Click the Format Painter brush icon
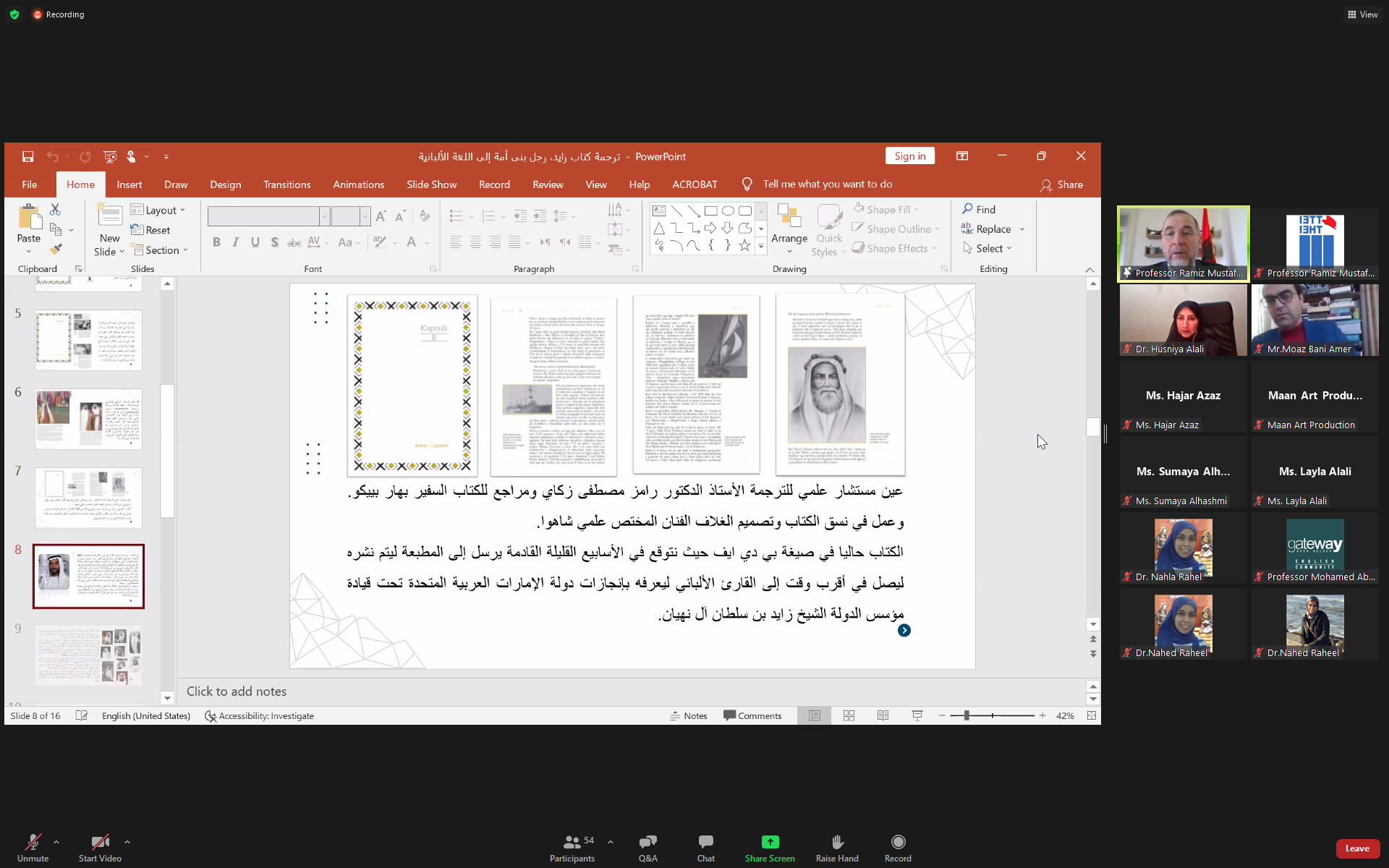Screen dimensions: 1389x868 56,249
